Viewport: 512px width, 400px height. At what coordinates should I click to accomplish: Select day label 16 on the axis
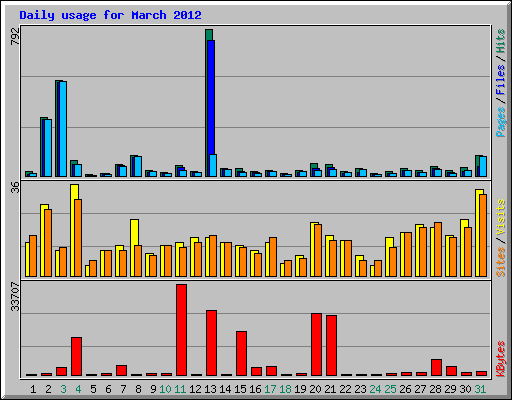[x=255, y=389]
